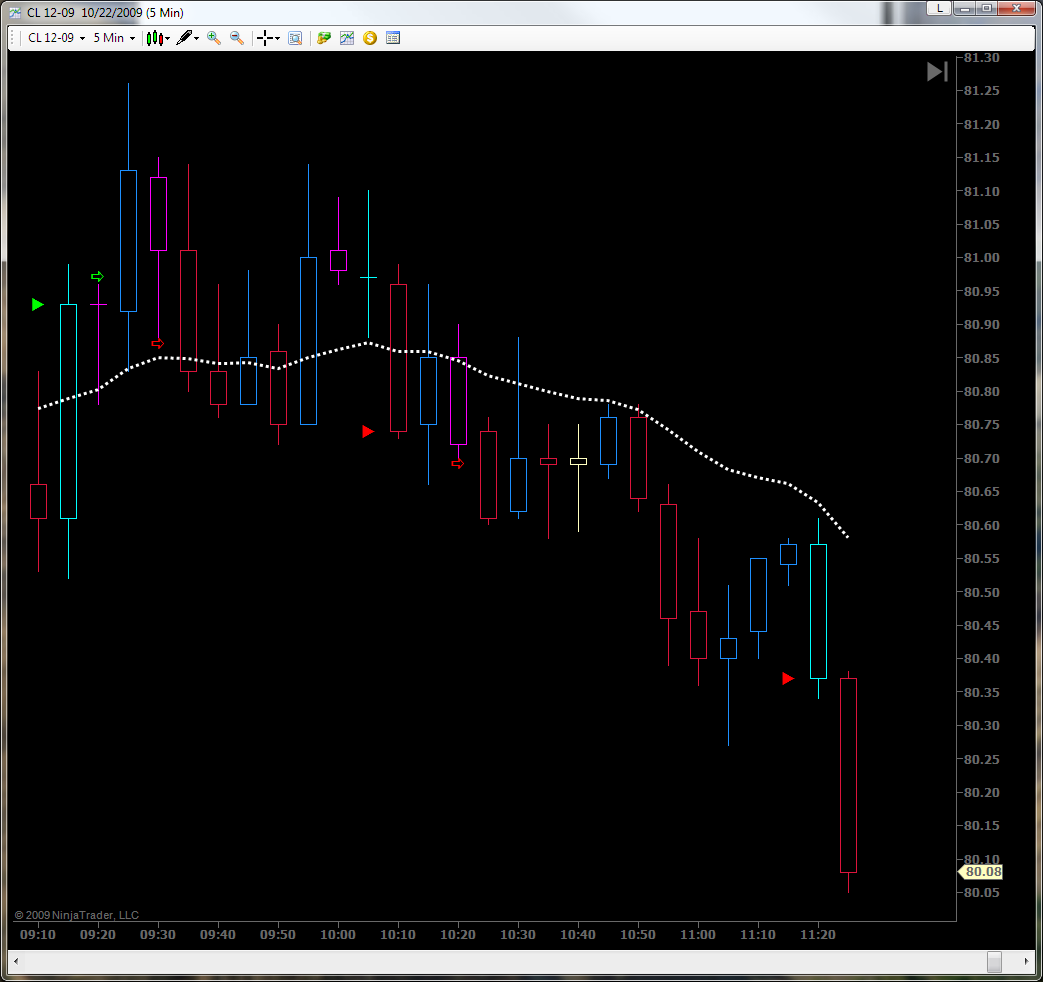Click the 80.08 current price marker
The width and height of the screenshot is (1043, 982).
980,872
